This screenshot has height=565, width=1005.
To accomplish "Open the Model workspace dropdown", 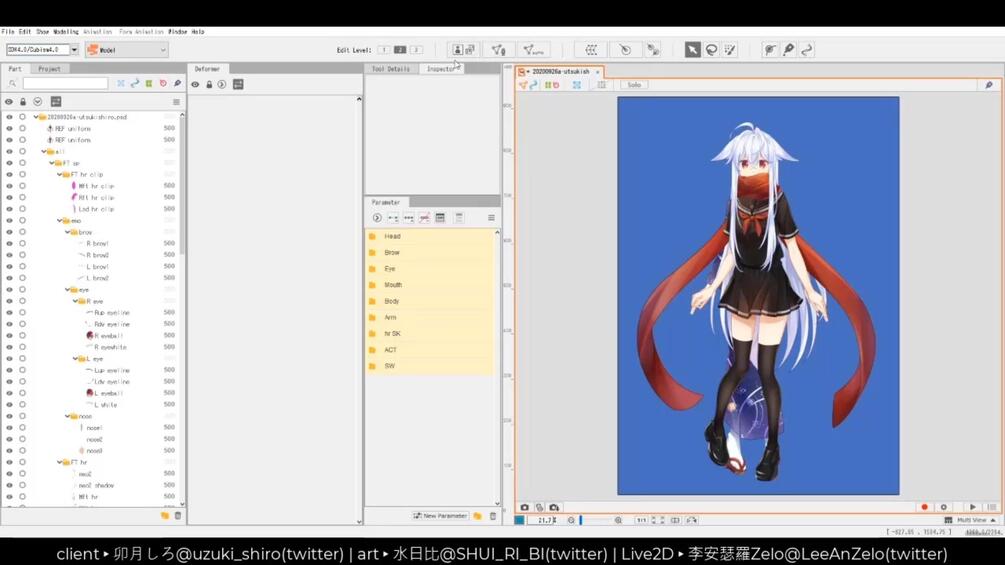I will (x=127, y=50).
